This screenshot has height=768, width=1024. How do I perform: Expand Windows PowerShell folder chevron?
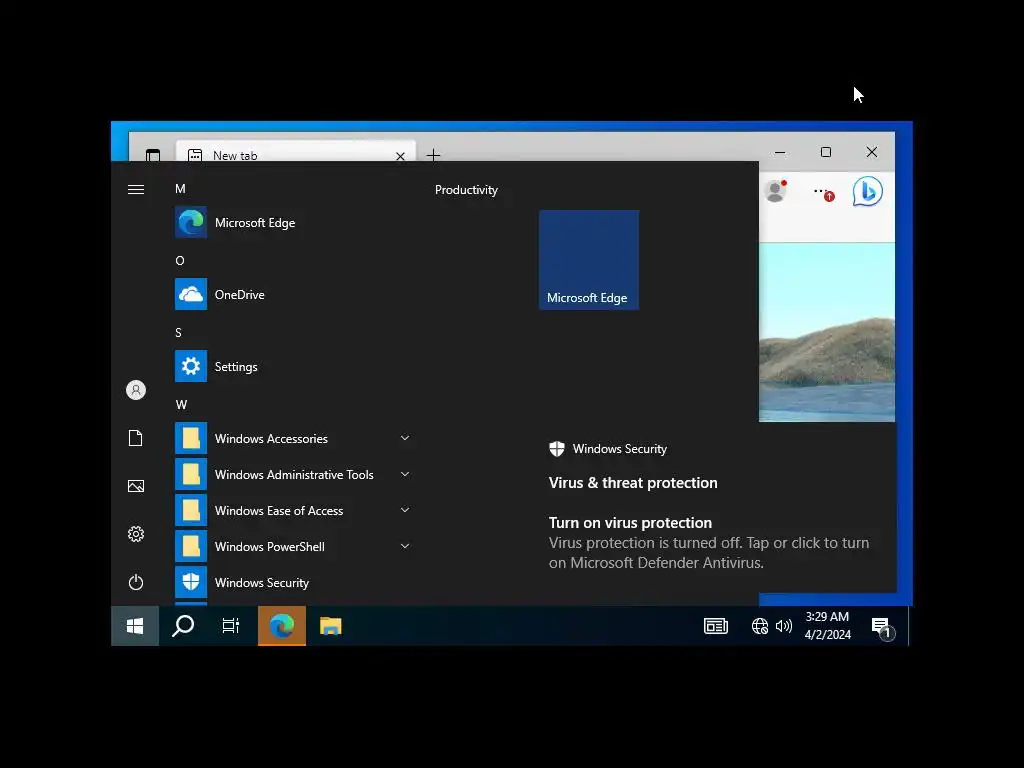coord(405,546)
